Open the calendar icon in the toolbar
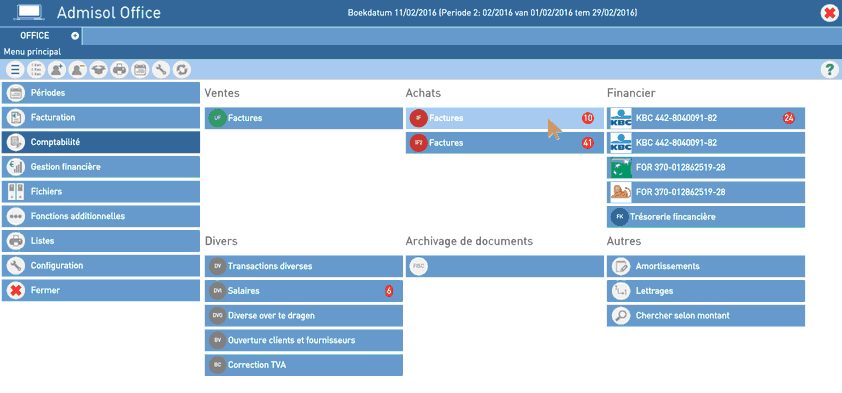This screenshot has width=842, height=393. coord(140,69)
